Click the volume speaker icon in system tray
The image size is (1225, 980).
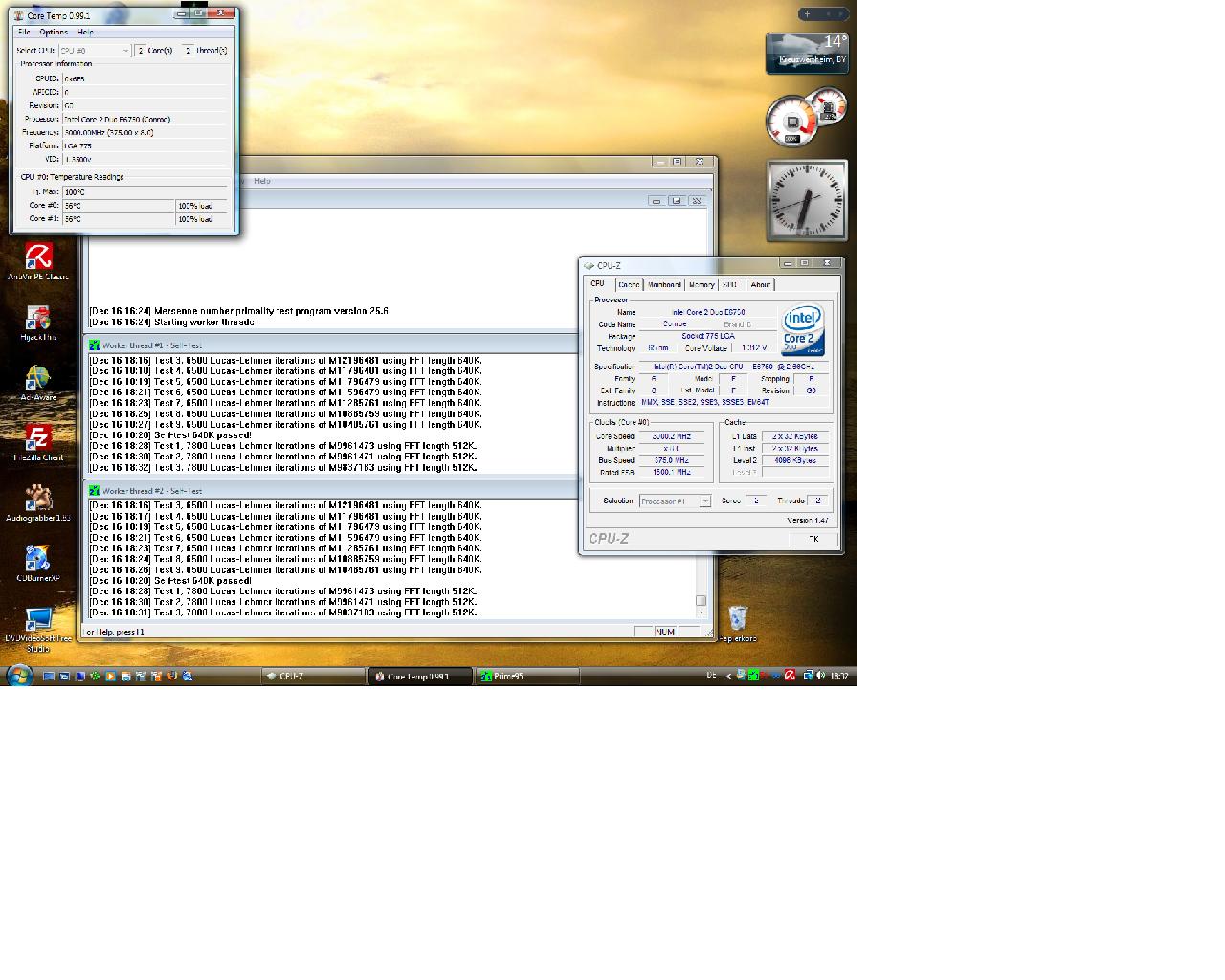pyautogui.click(x=820, y=675)
